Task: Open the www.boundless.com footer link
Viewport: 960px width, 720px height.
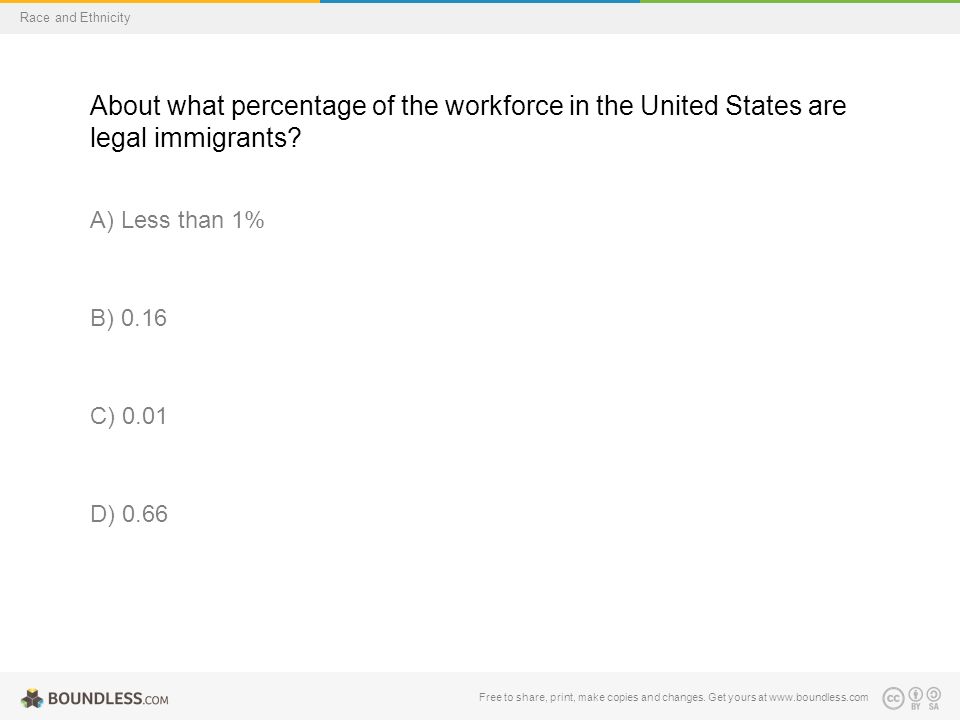Action: point(819,697)
